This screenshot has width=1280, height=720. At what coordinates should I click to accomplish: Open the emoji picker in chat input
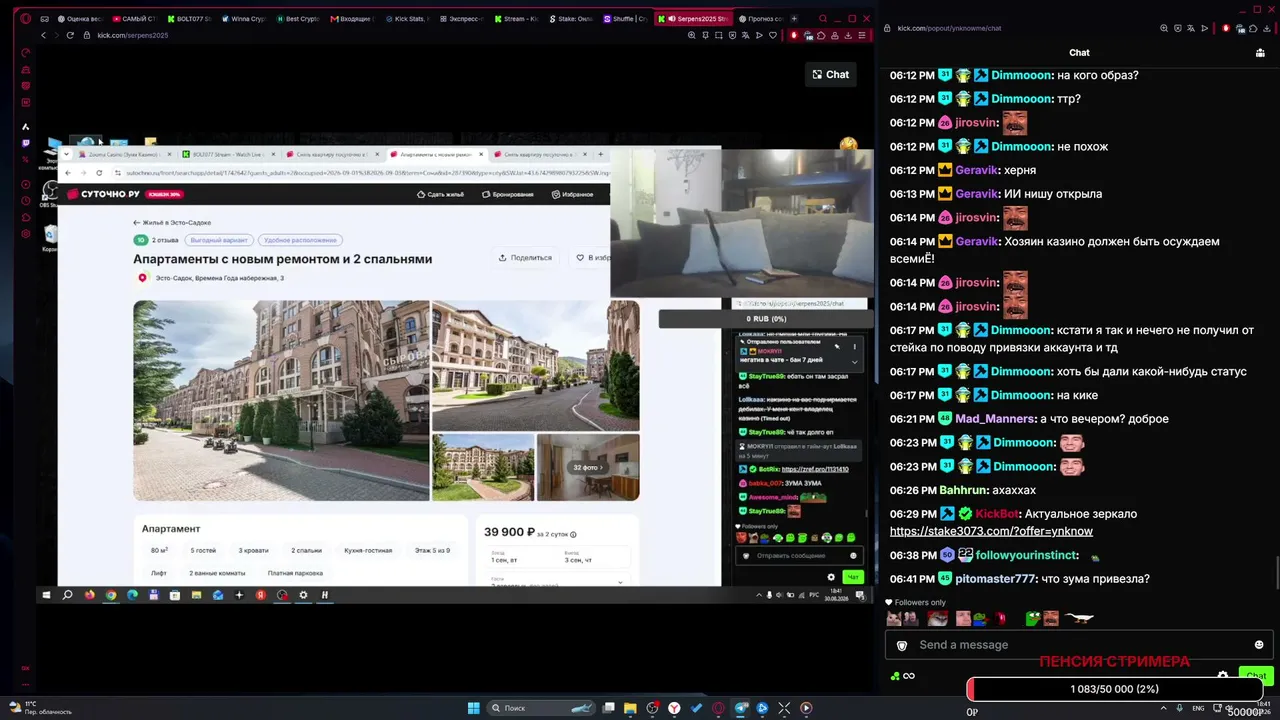pos(1259,645)
